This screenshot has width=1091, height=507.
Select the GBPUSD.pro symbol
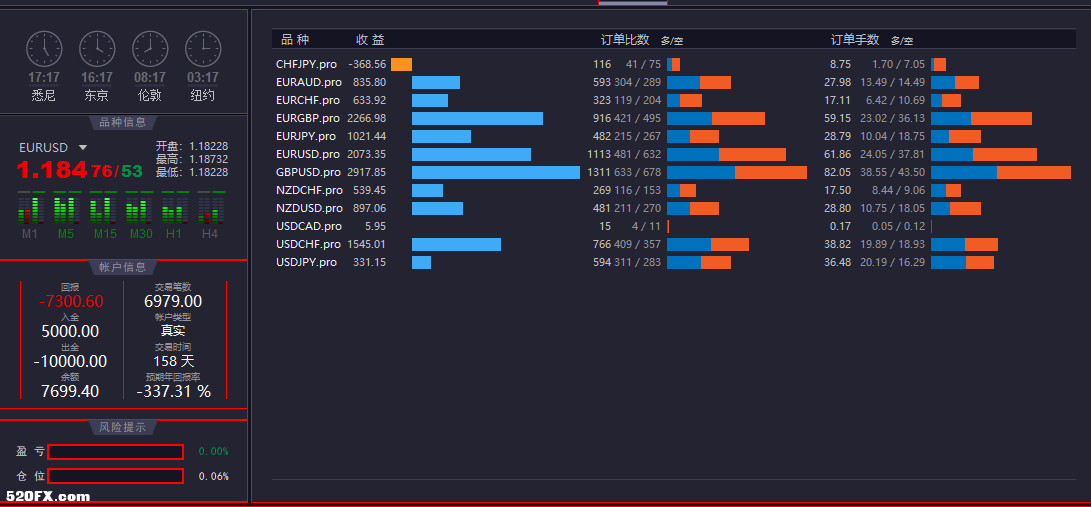[x=308, y=172]
